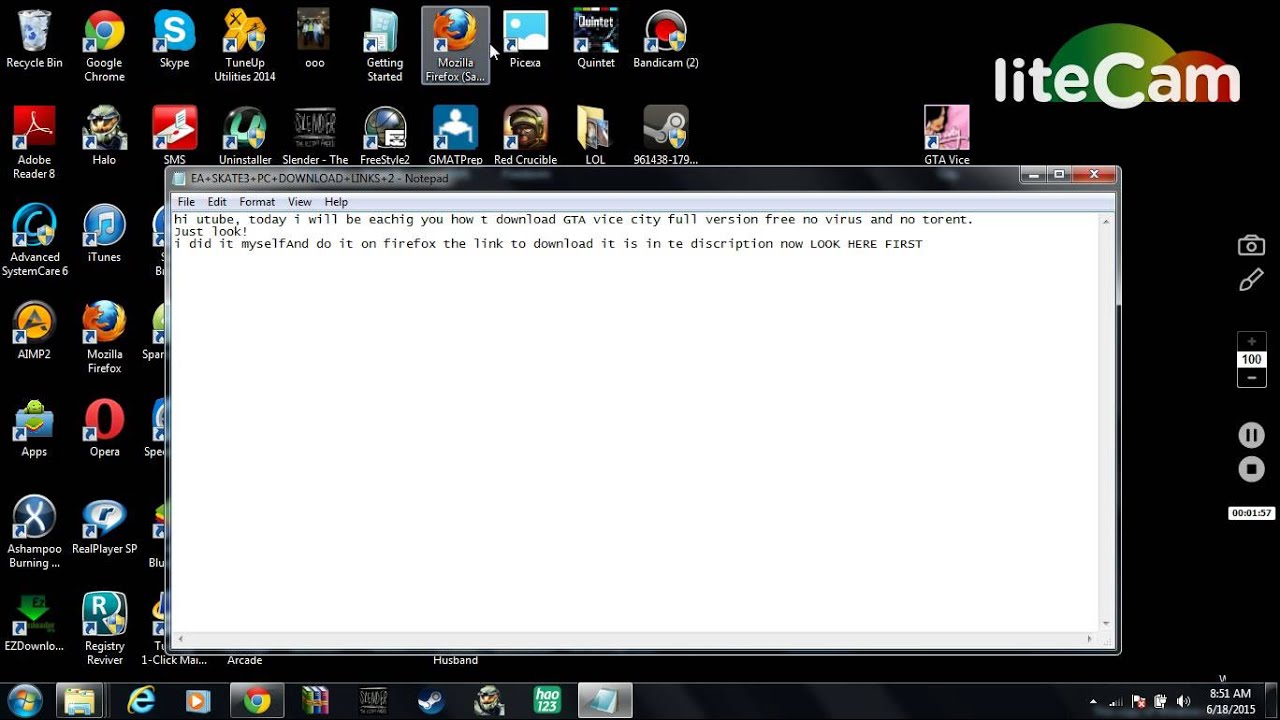Open File Explorer from the taskbar
Screen dimensions: 1280x720
coord(78,701)
